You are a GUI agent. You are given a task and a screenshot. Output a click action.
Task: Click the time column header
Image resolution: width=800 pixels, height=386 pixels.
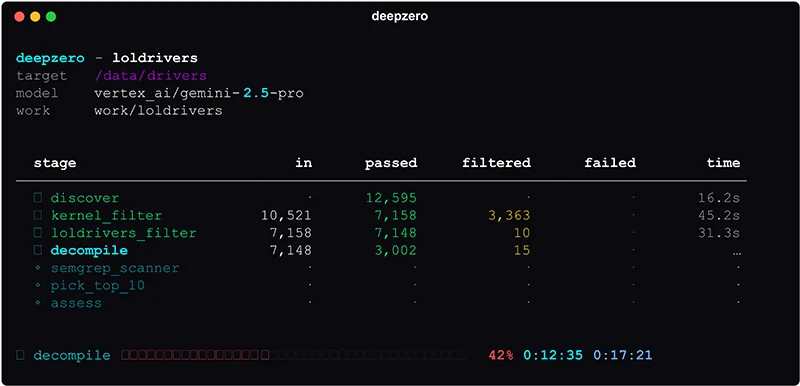coord(723,163)
